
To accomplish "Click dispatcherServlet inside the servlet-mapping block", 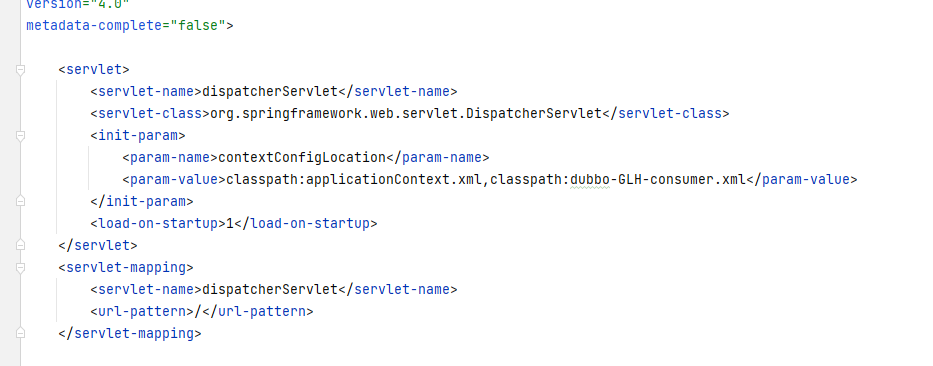I will [270, 289].
